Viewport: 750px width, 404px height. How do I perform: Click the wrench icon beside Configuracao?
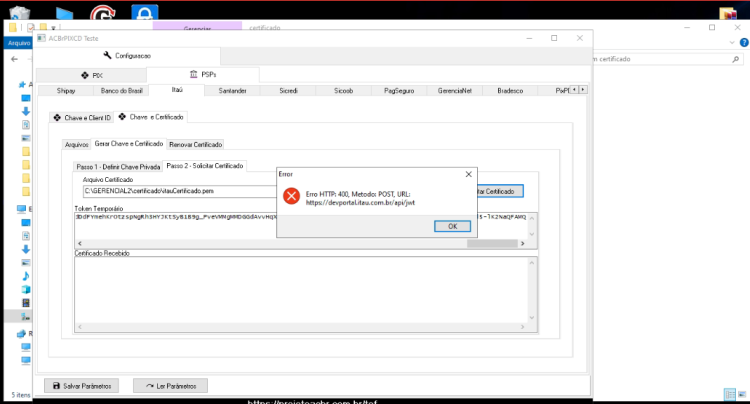tap(108, 55)
